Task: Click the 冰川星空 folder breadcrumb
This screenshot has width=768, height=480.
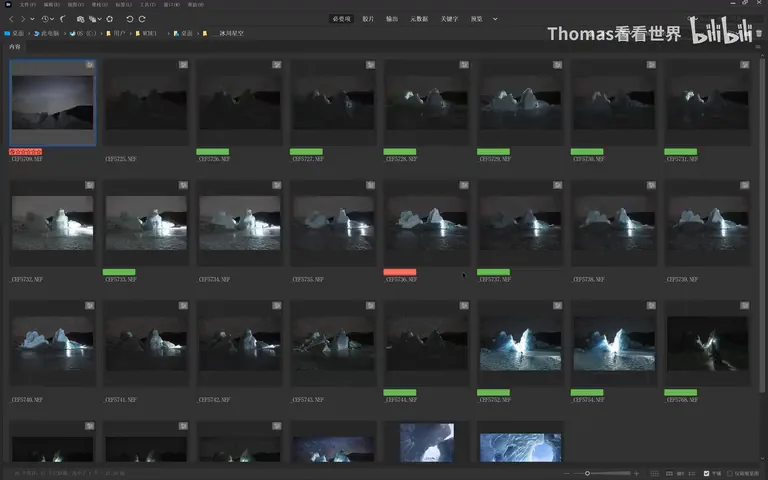Action: tap(223, 33)
